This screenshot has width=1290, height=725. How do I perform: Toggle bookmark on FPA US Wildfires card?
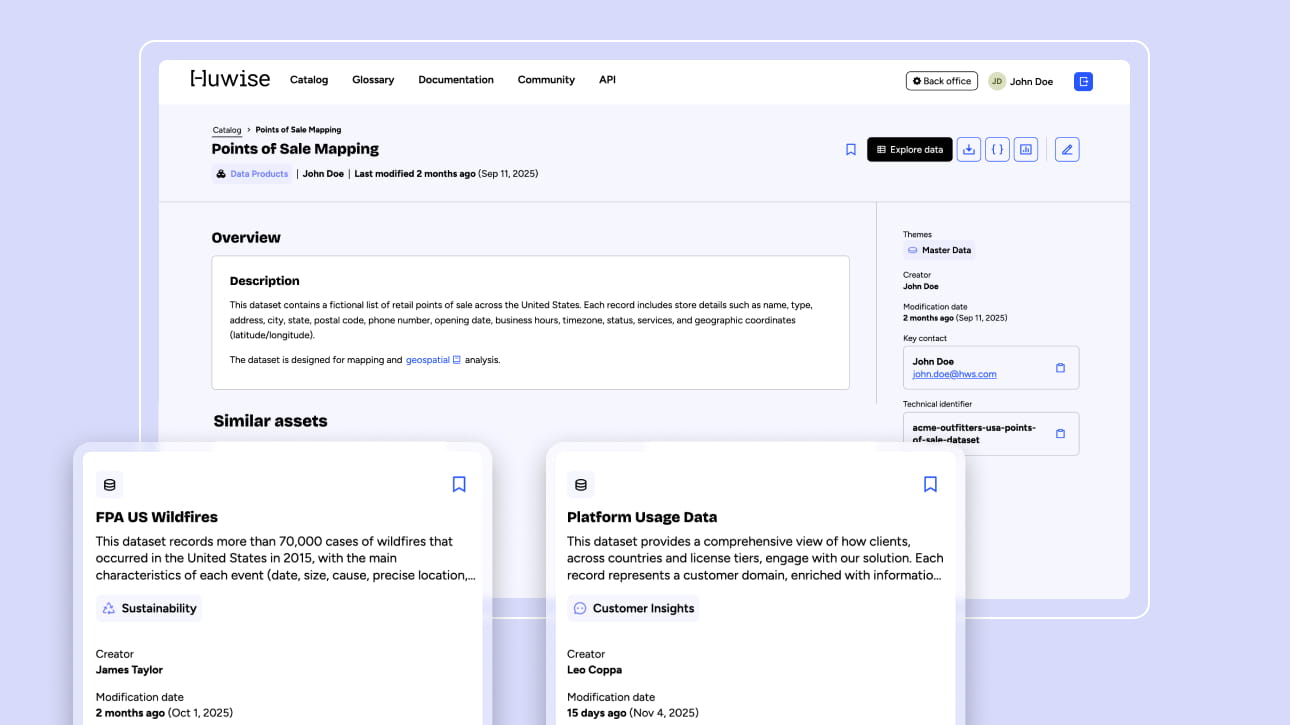pos(459,484)
